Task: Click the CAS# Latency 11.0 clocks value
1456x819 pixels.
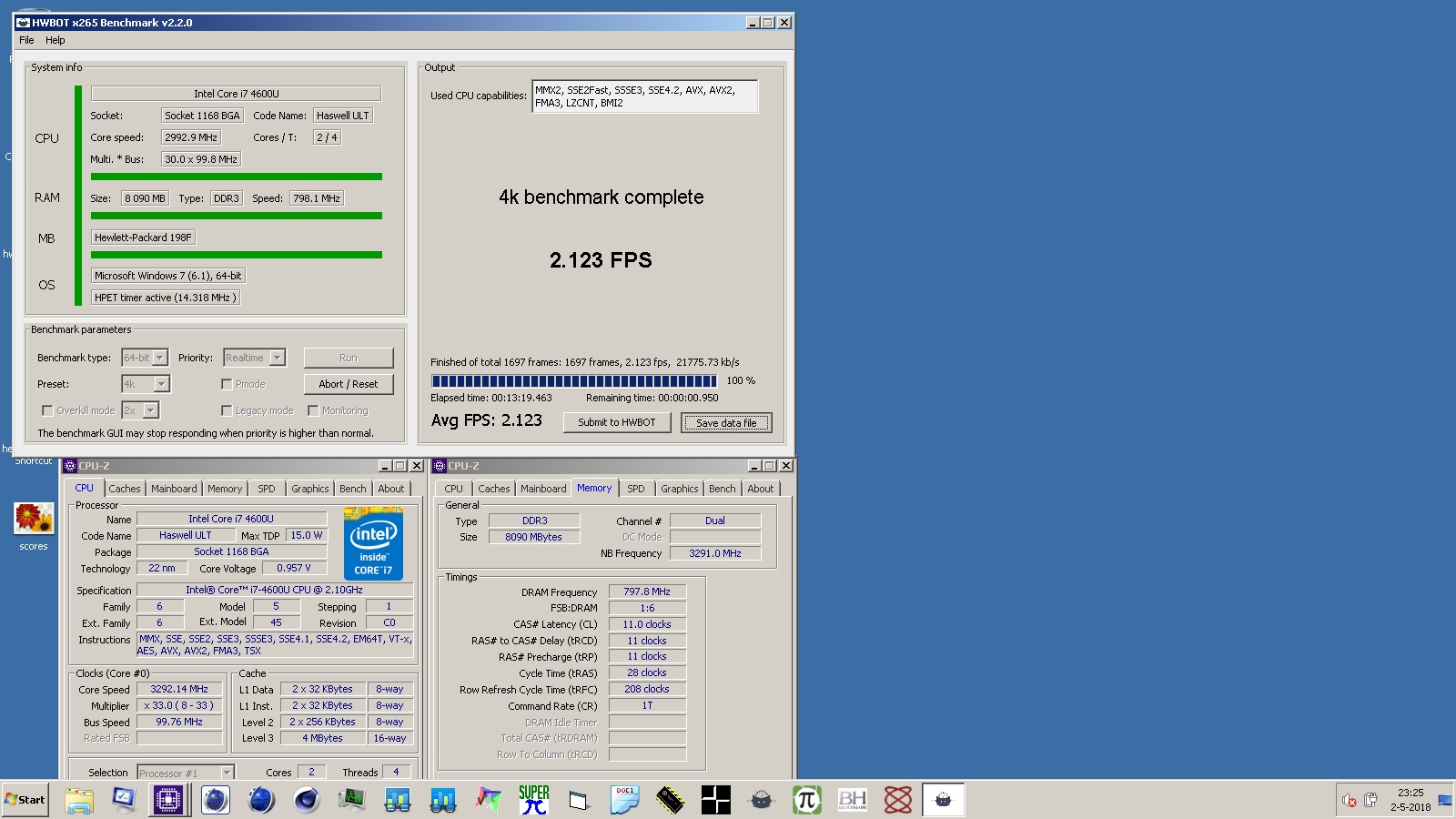Action: [x=647, y=624]
